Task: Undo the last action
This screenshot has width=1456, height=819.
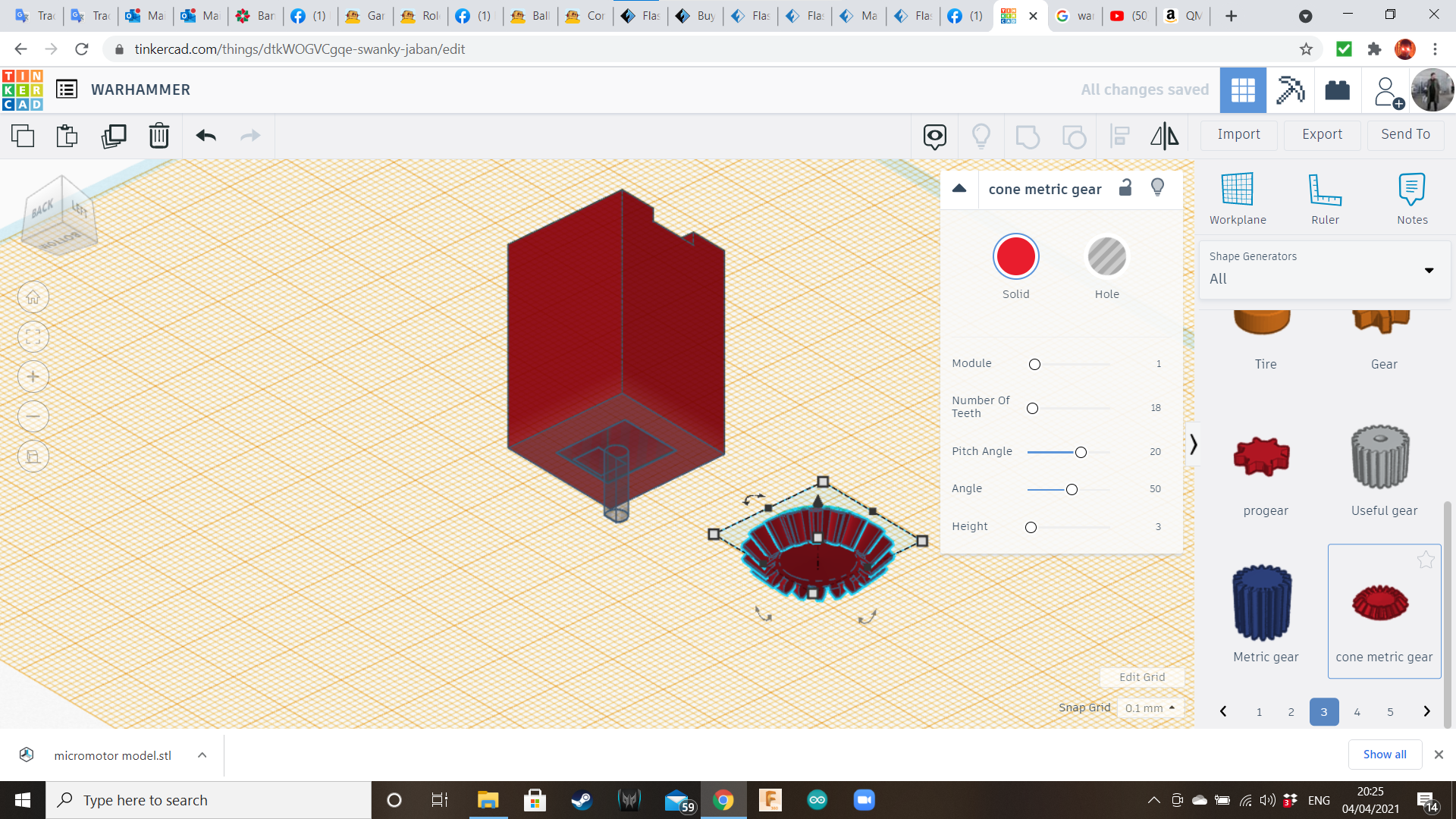Action: pyautogui.click(x=206, y=136)
